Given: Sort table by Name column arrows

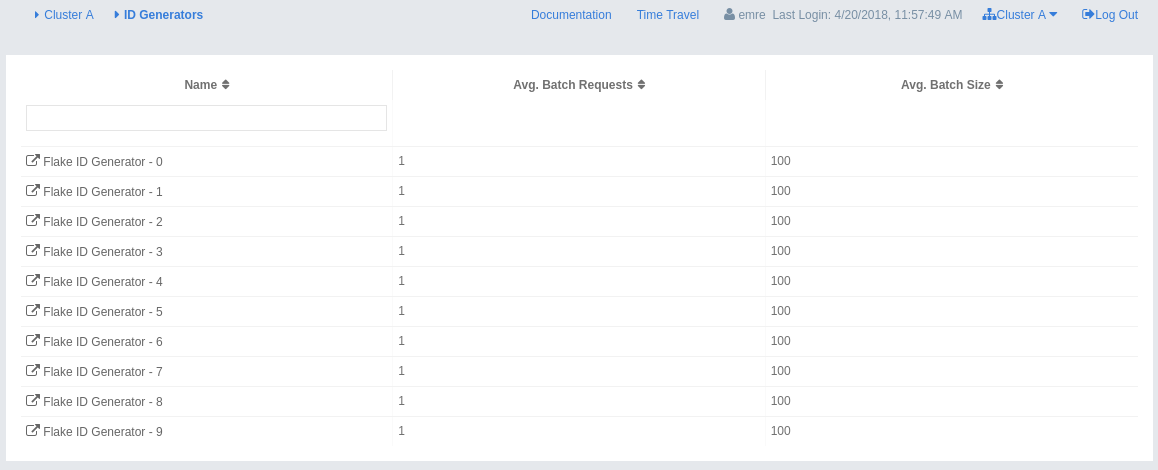Looking at the screenshot, I should pos(226,85).
